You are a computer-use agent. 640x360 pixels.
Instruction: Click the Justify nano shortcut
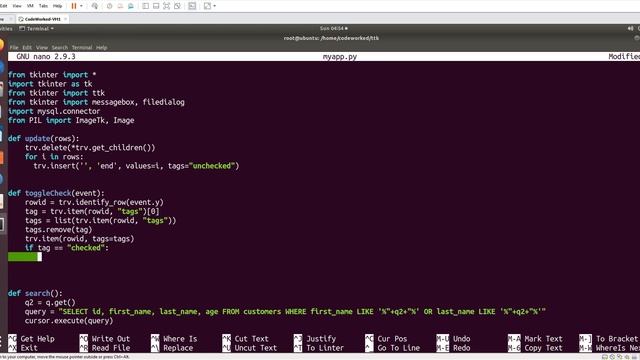pyautogui.click(x=315, y=339)
